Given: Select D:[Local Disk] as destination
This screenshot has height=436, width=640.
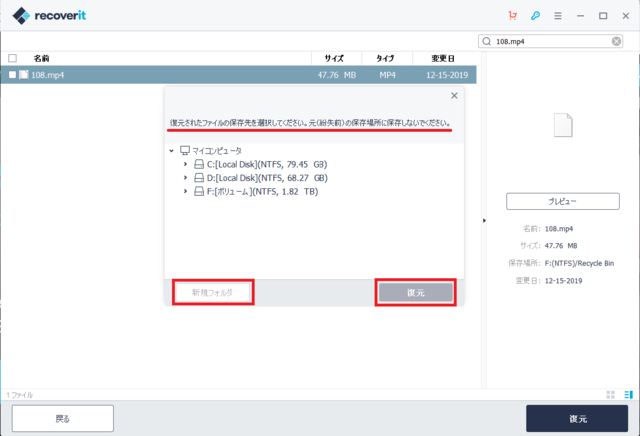Looking at the screenshot, I should click(267, 178).
